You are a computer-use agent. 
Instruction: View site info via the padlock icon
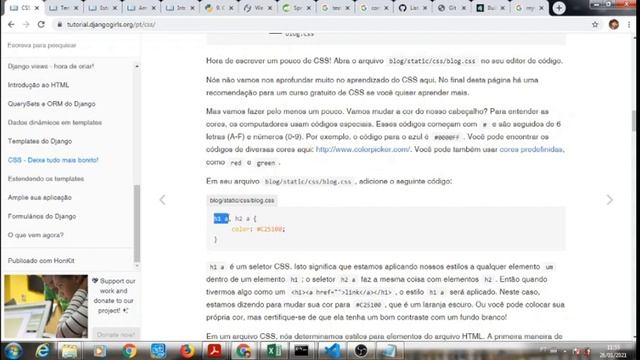(x=60, y=24)
